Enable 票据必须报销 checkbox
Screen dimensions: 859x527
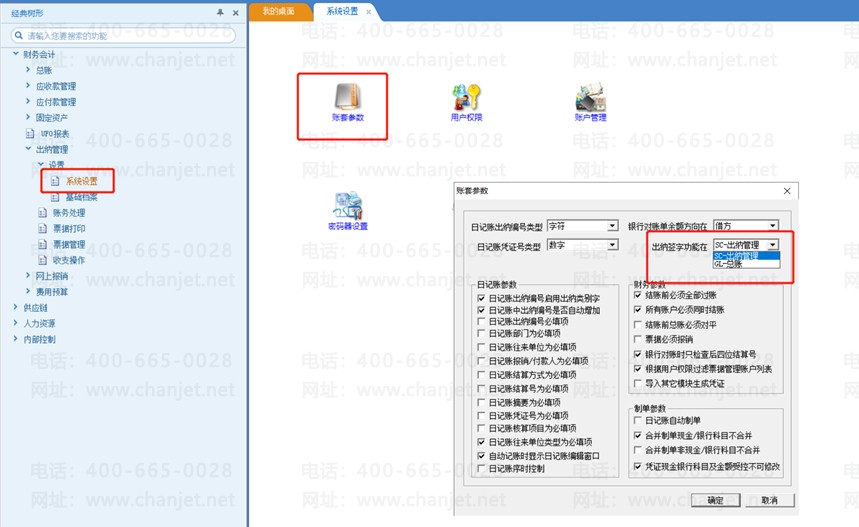638,339
